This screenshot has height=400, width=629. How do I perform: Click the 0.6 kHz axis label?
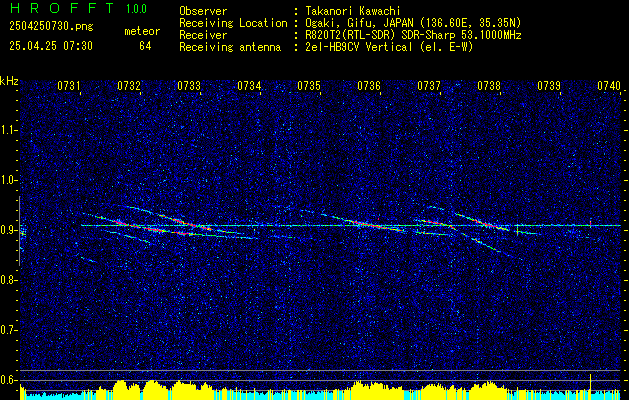click(9, 380)
